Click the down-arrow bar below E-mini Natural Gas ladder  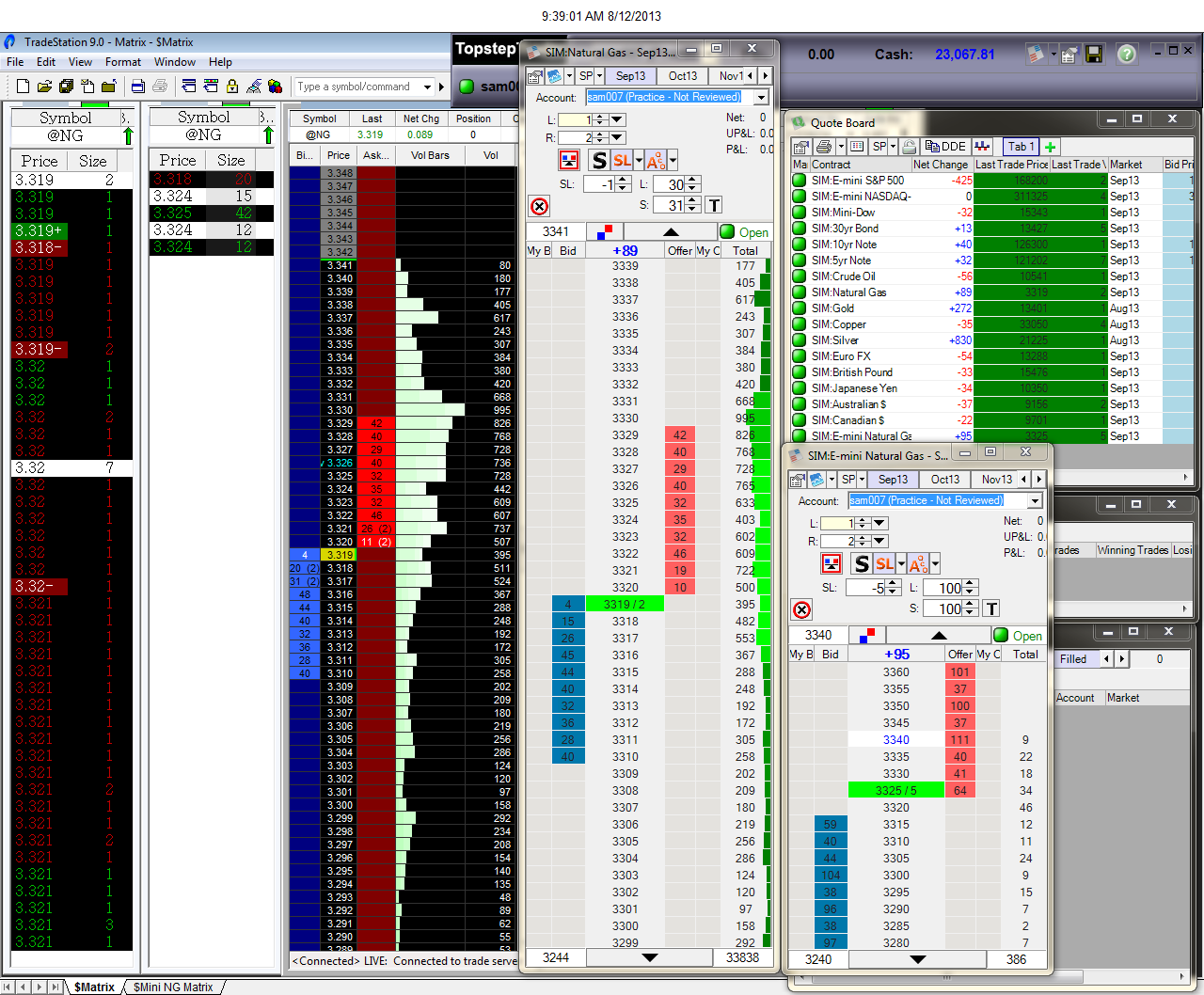click(x=918, y=959)
